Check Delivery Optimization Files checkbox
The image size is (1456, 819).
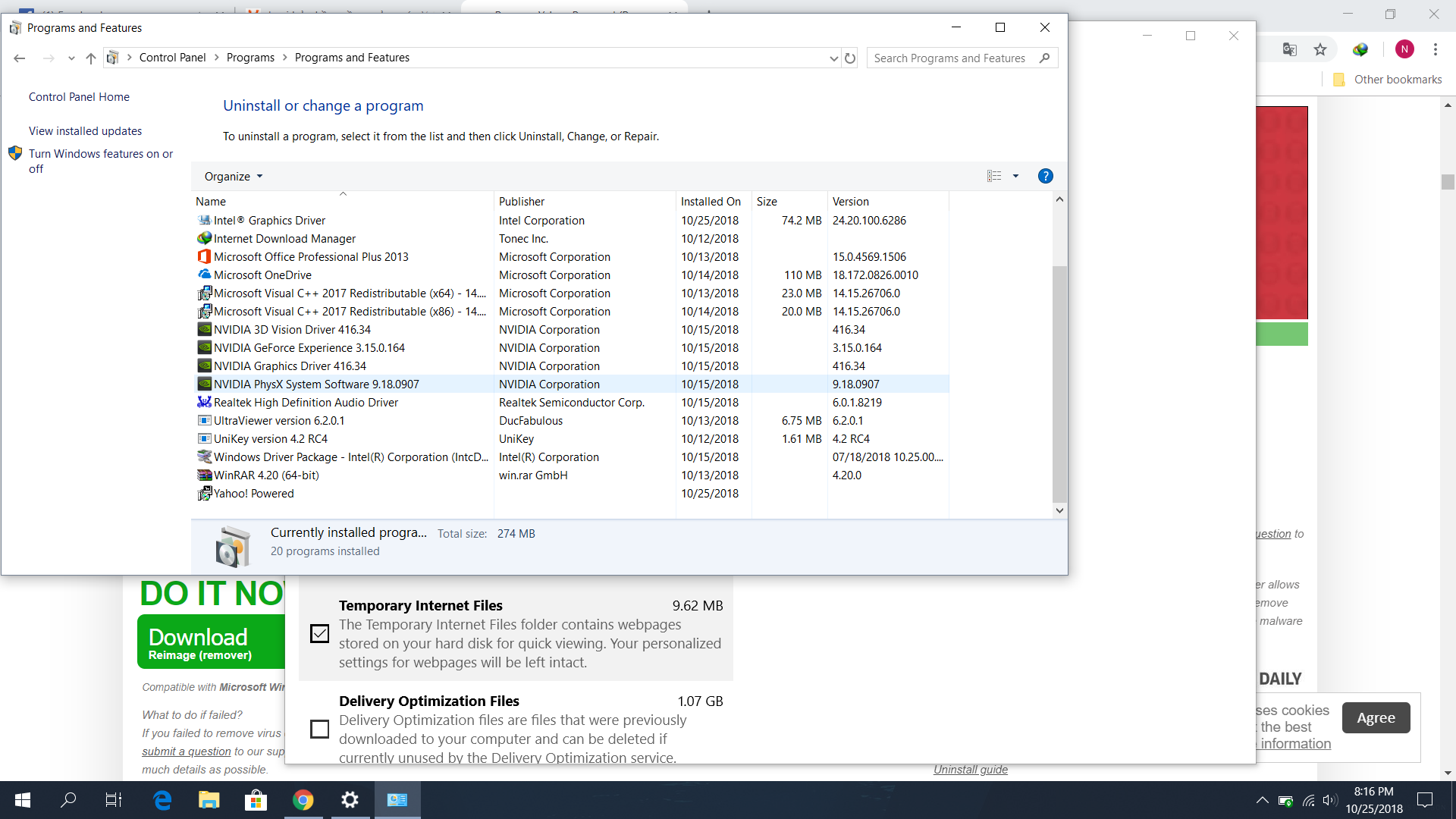tap(320, 729)
